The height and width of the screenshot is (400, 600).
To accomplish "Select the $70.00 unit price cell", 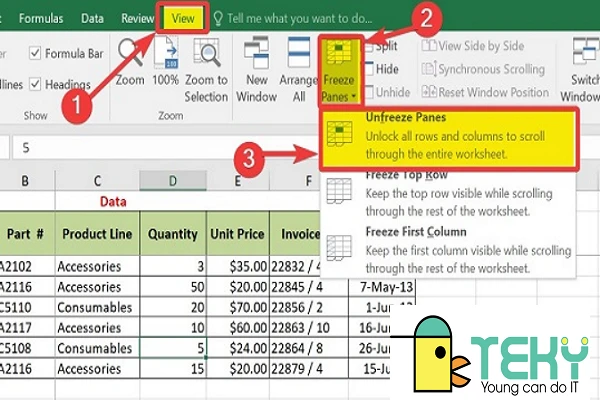I will 238,307.
